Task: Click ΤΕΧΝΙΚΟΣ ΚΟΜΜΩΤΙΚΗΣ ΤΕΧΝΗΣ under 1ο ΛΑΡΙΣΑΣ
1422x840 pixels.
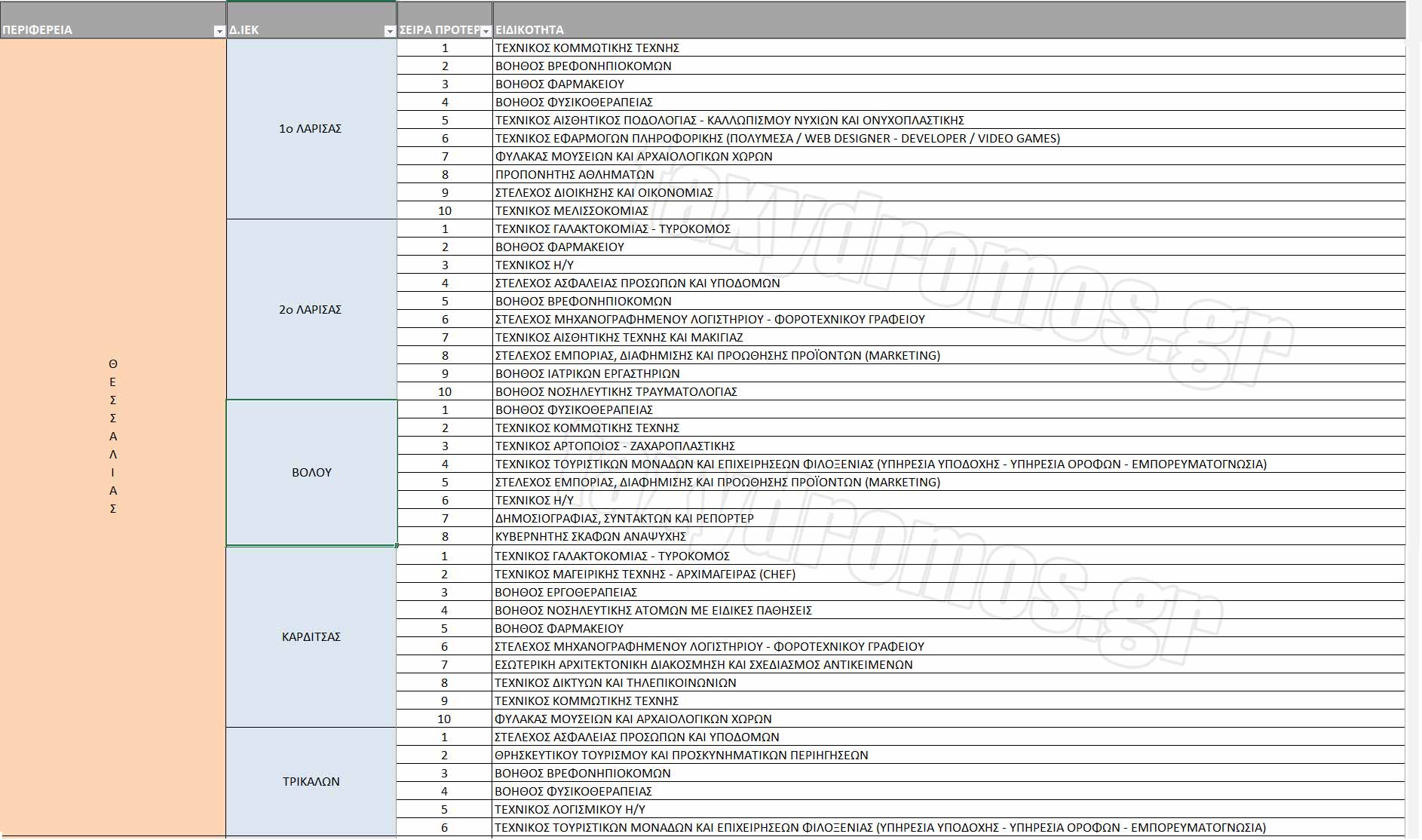Action: tap(949, 48)
